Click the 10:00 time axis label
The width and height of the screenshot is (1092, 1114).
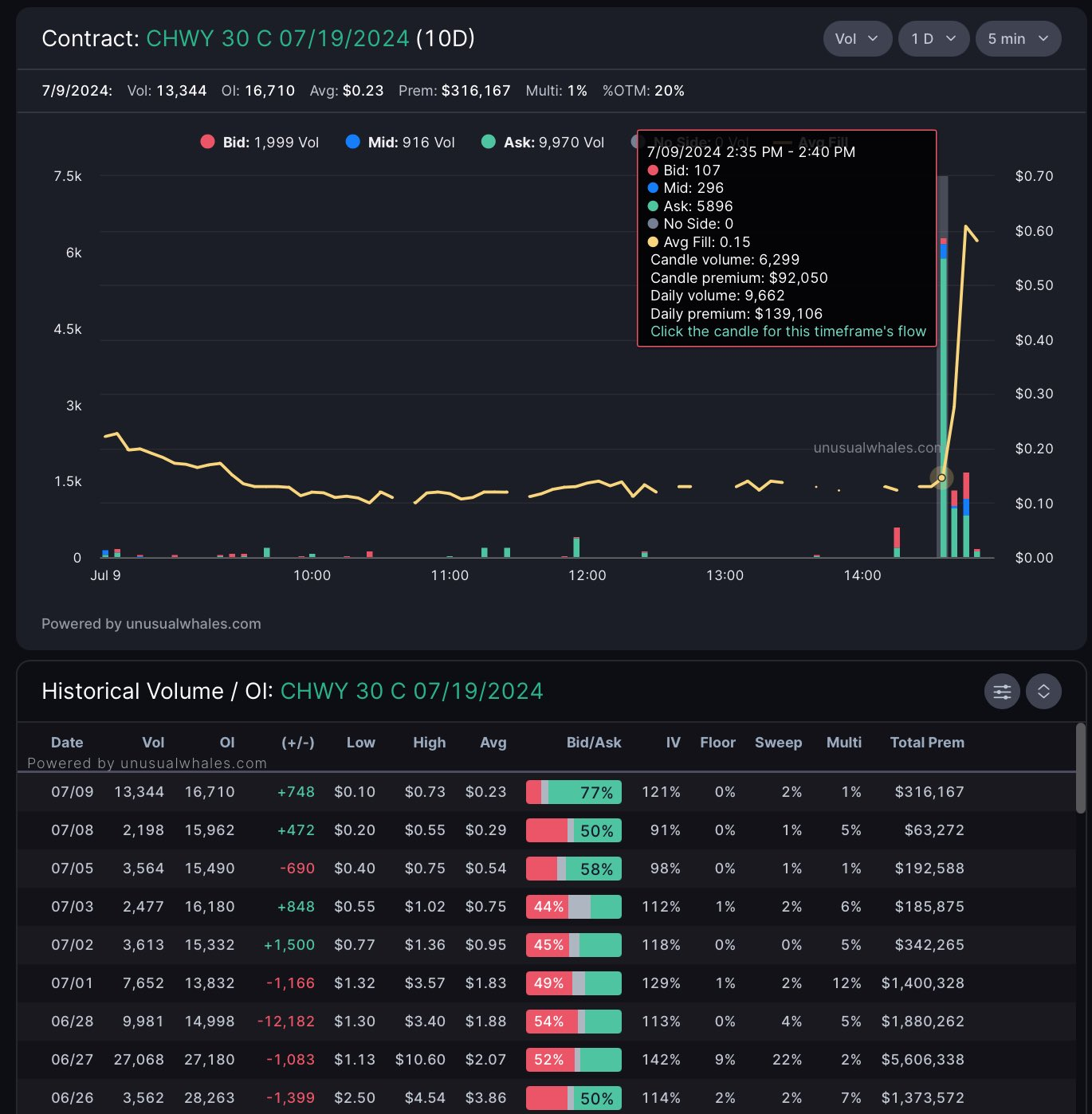point(312,575)
